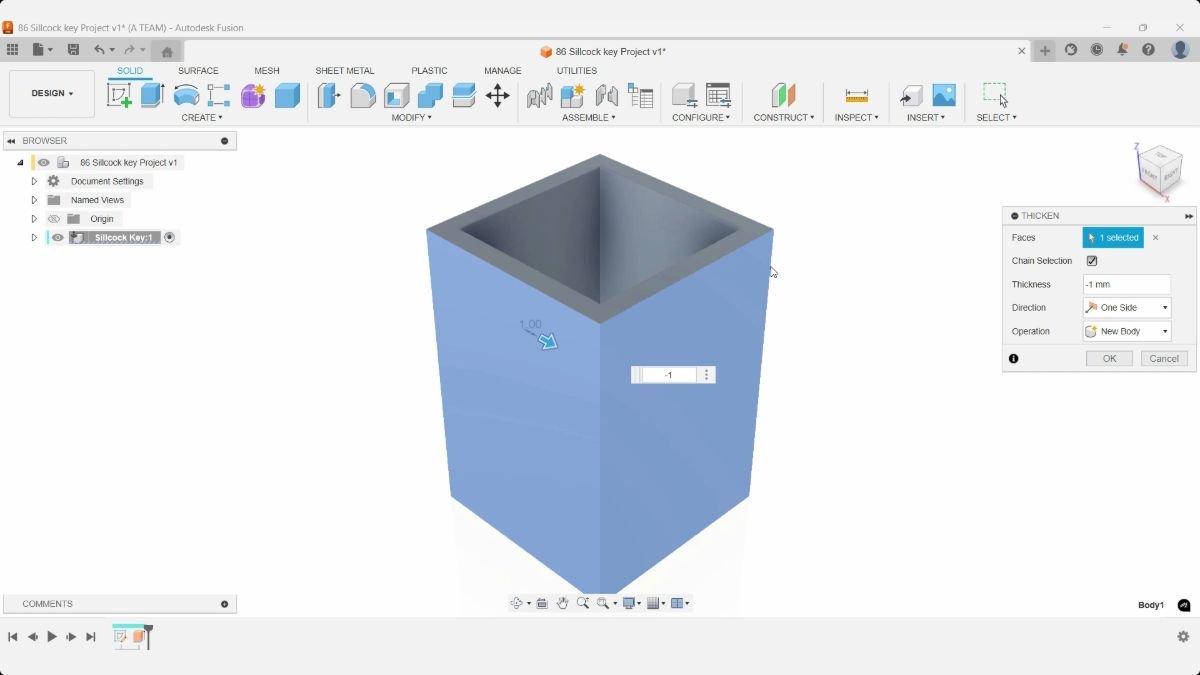Viewport: 1200px width, 675px height.
Task: Expand the Origin node
Action: (x=34, y=219)
